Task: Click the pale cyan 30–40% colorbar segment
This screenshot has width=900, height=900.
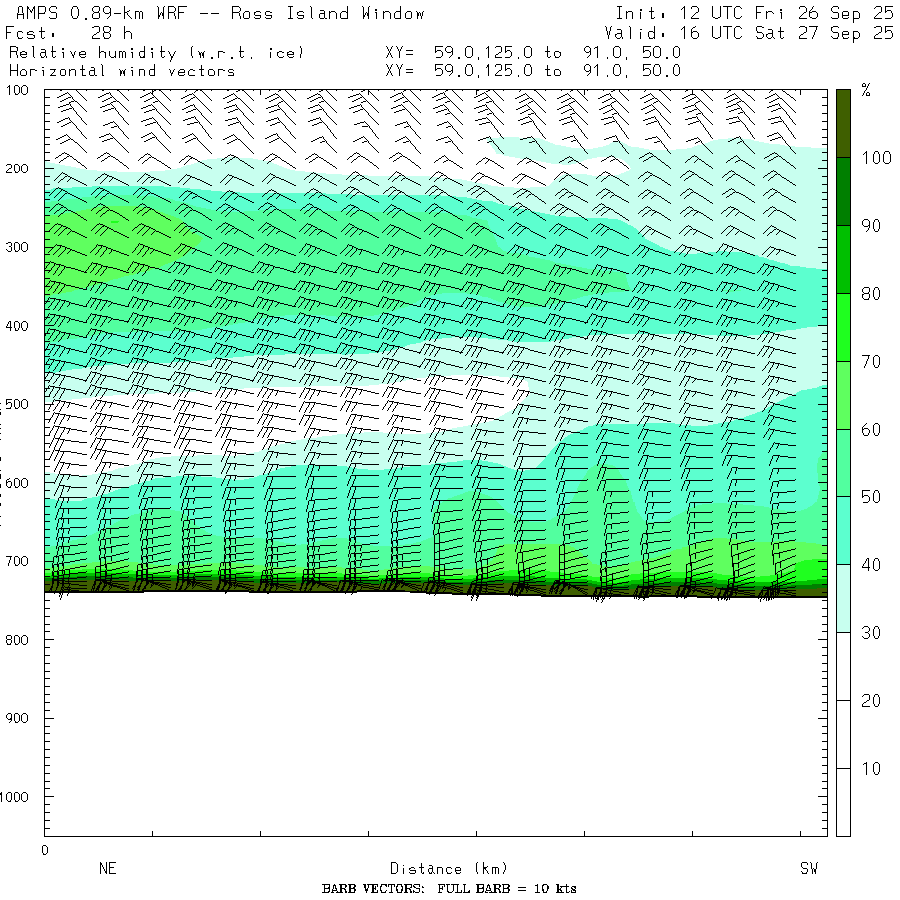Action: coord(843,598)
